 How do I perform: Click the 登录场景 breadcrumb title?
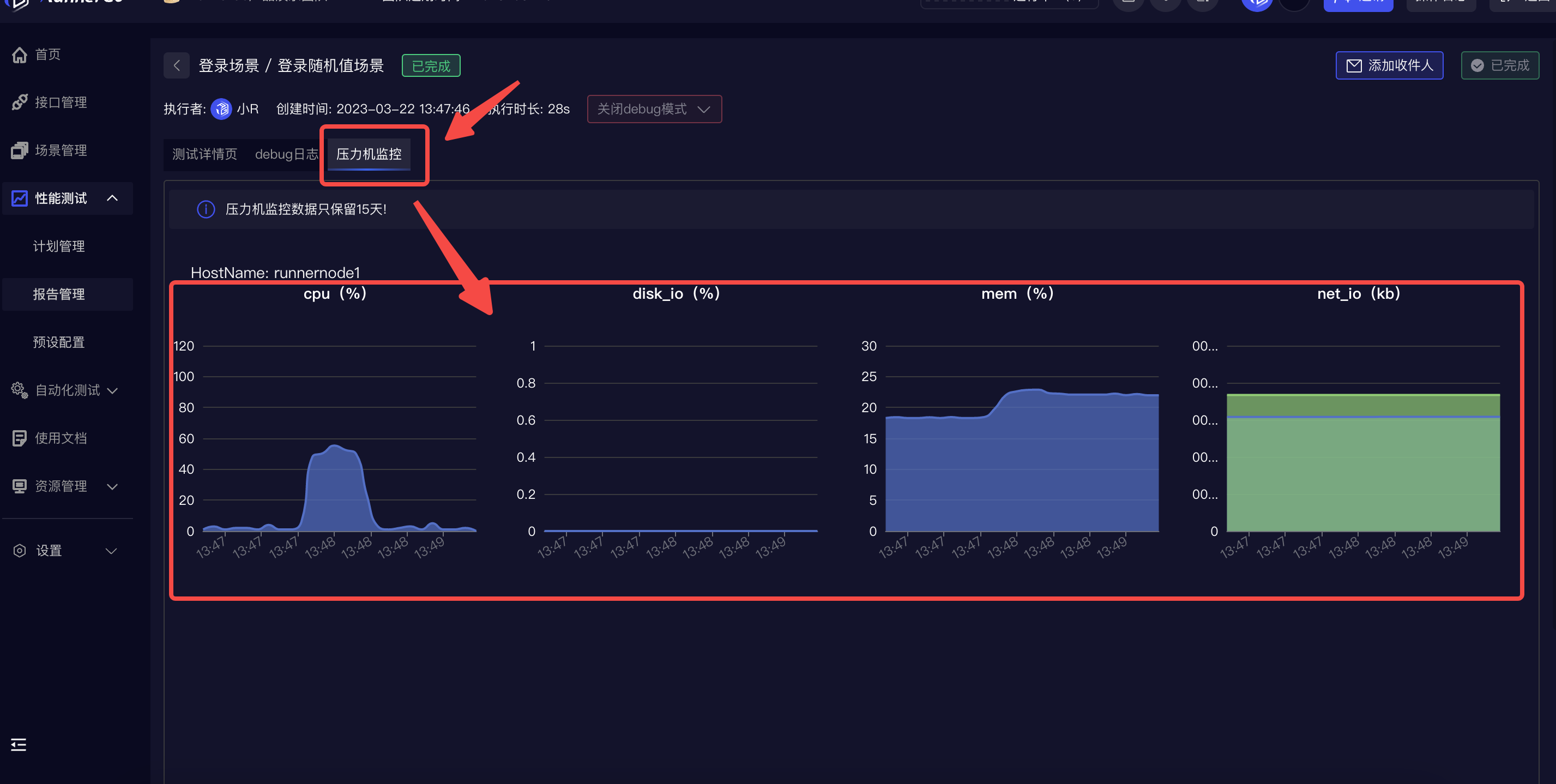[x=229, y=65]
